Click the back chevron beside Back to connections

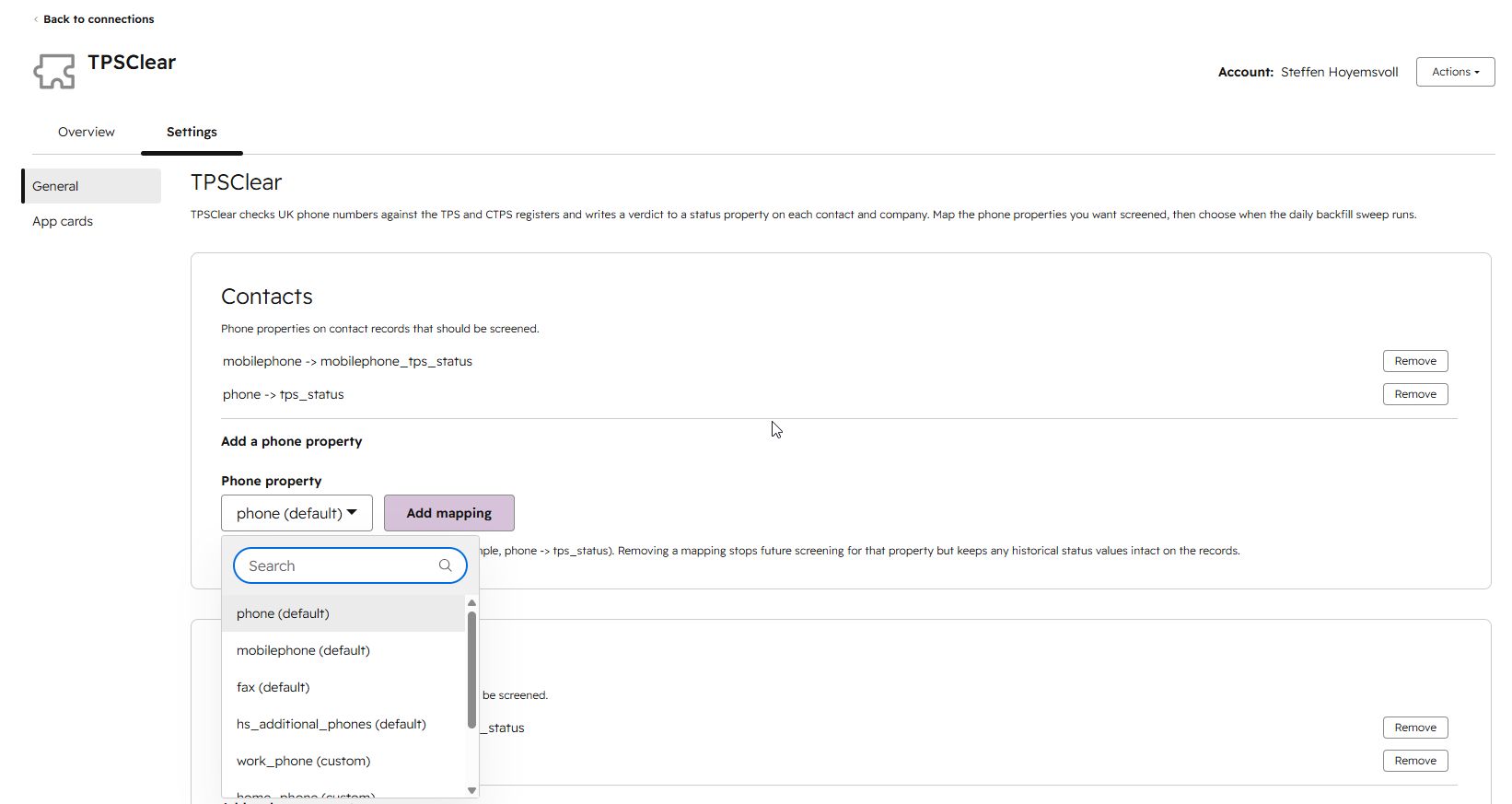(x=36, y=19)
